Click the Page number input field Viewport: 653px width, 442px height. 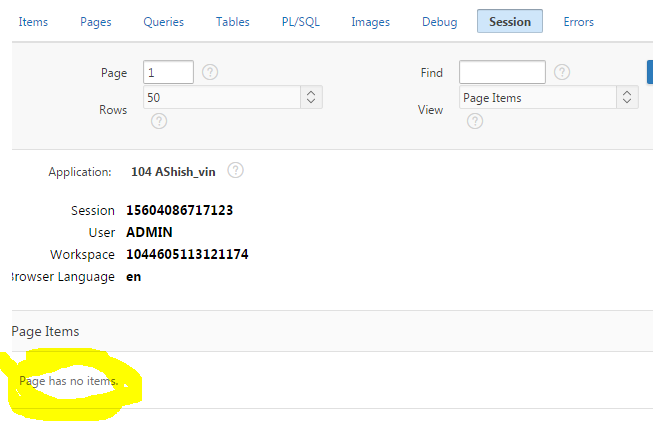[x=168, y=72]
